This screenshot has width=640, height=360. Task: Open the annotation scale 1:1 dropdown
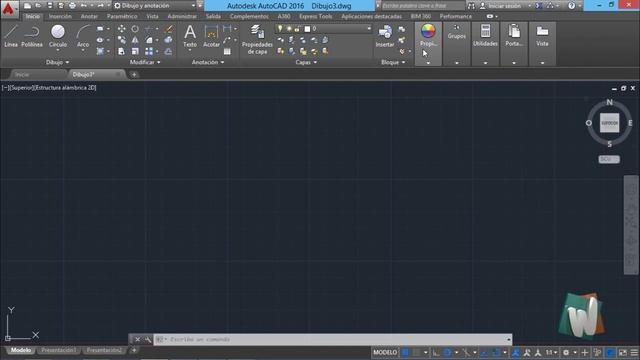(x=551, y=352)
